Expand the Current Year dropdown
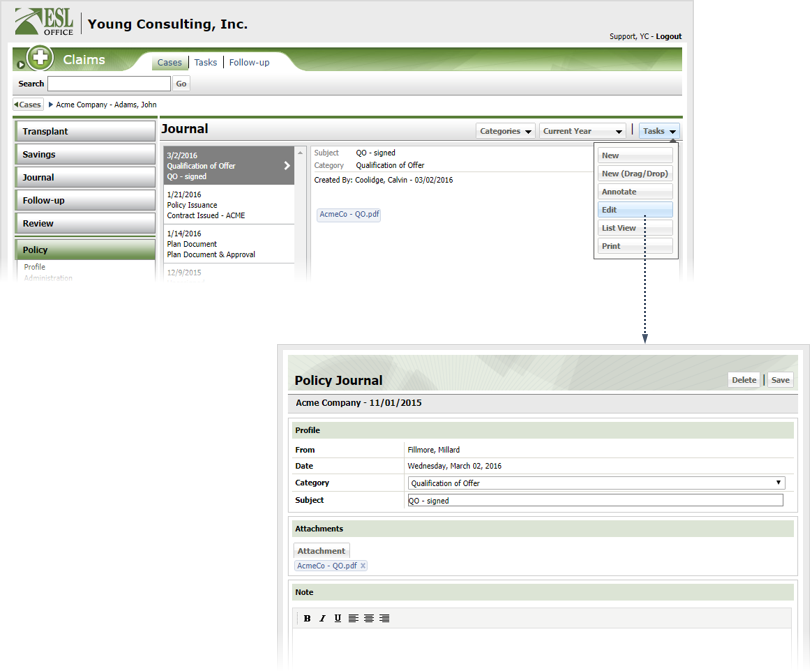 tap(583, 131)
